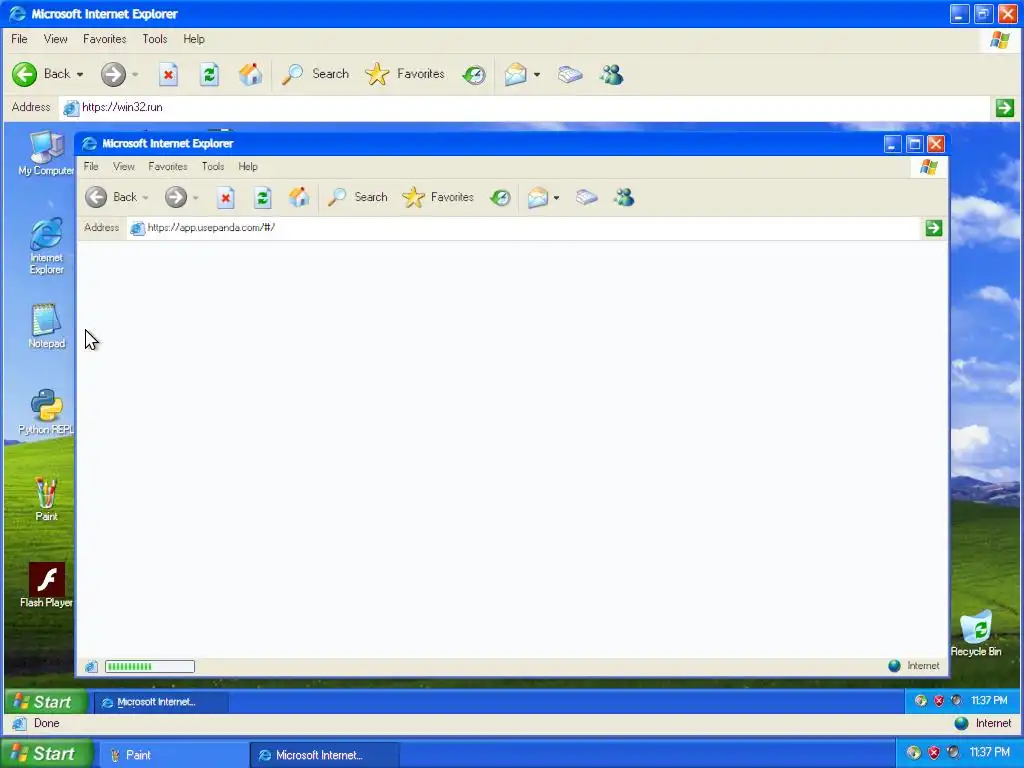Click Print icon in outer Internet Explorer toolbar
This screenshot has height=768, width=1024.
tap(570, 74)
